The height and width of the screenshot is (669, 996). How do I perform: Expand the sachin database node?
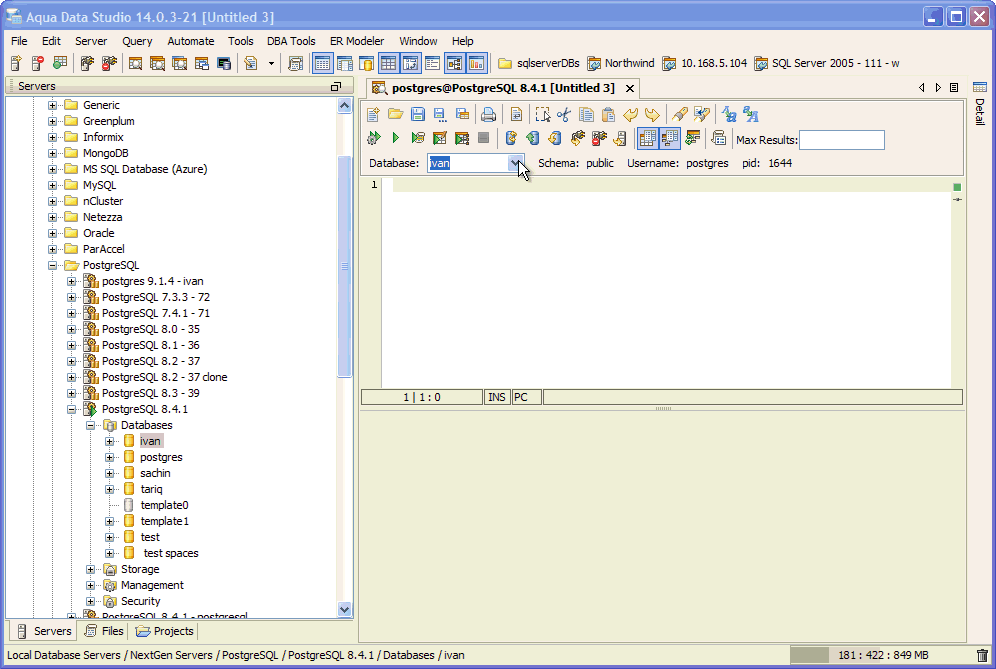click(x=110, y=473)
